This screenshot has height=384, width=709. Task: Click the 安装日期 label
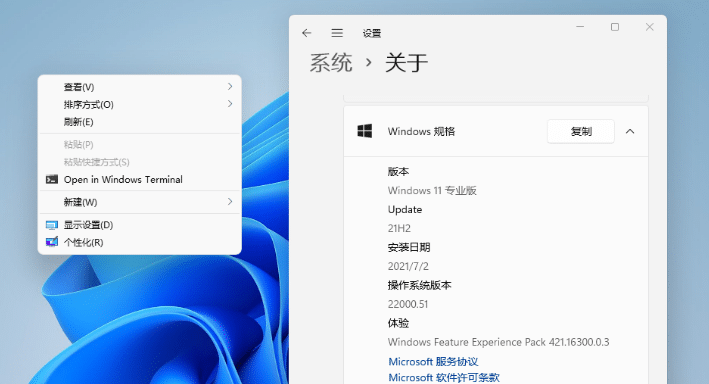click(x=409, y=247)
